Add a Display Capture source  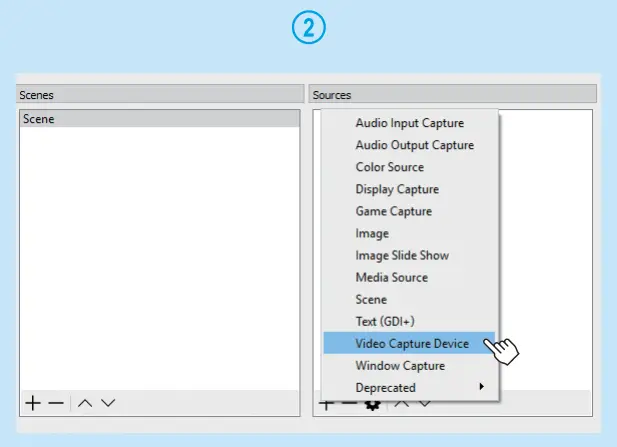pos(409,189)
